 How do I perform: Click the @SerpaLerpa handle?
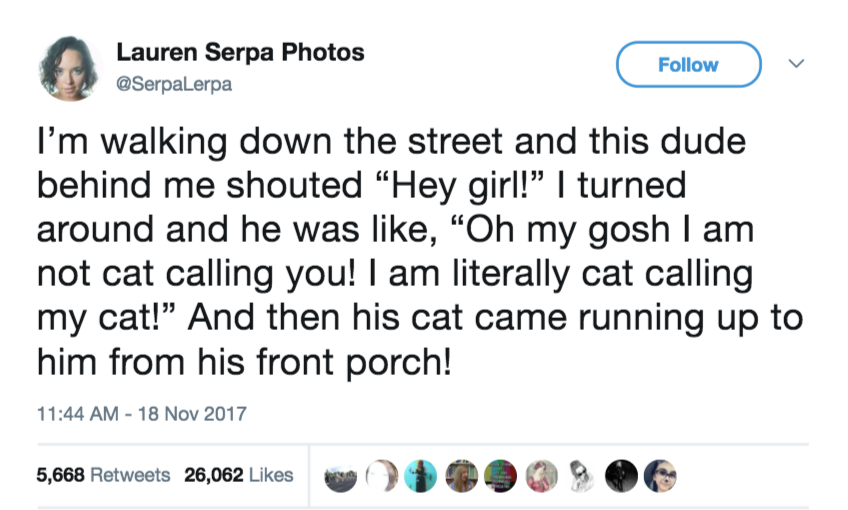click(x=174, y=84)
